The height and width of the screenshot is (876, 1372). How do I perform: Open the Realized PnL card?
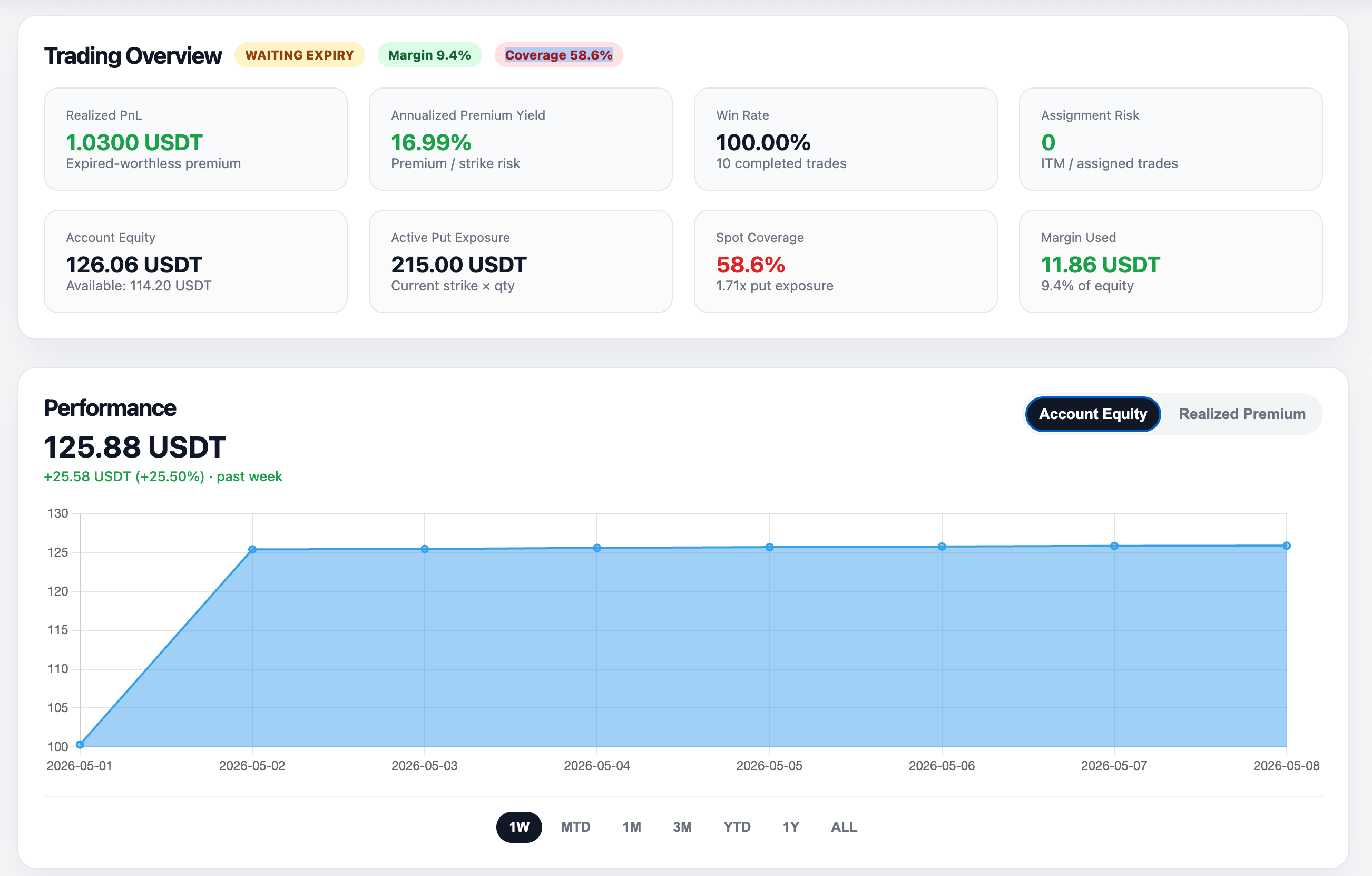pyautogui.click(x=195, y=139)
